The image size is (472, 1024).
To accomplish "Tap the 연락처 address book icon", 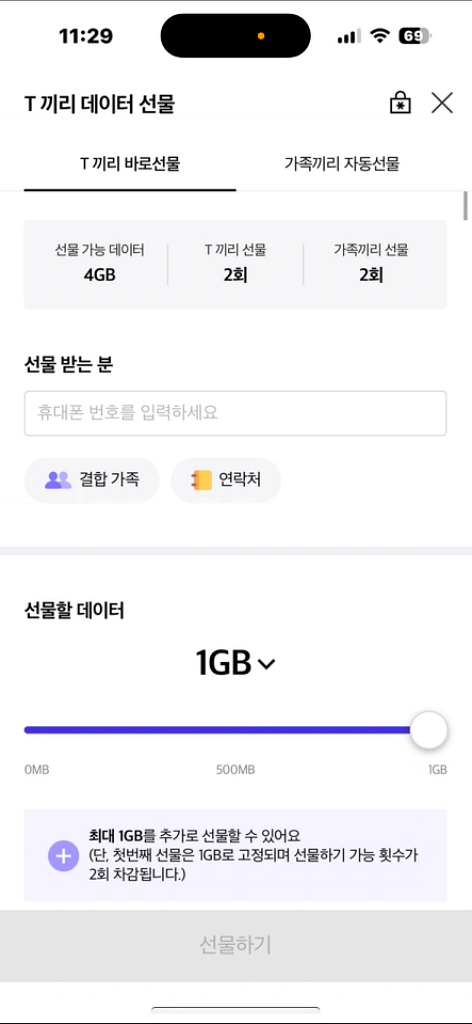I will click(x=201, y=481).
